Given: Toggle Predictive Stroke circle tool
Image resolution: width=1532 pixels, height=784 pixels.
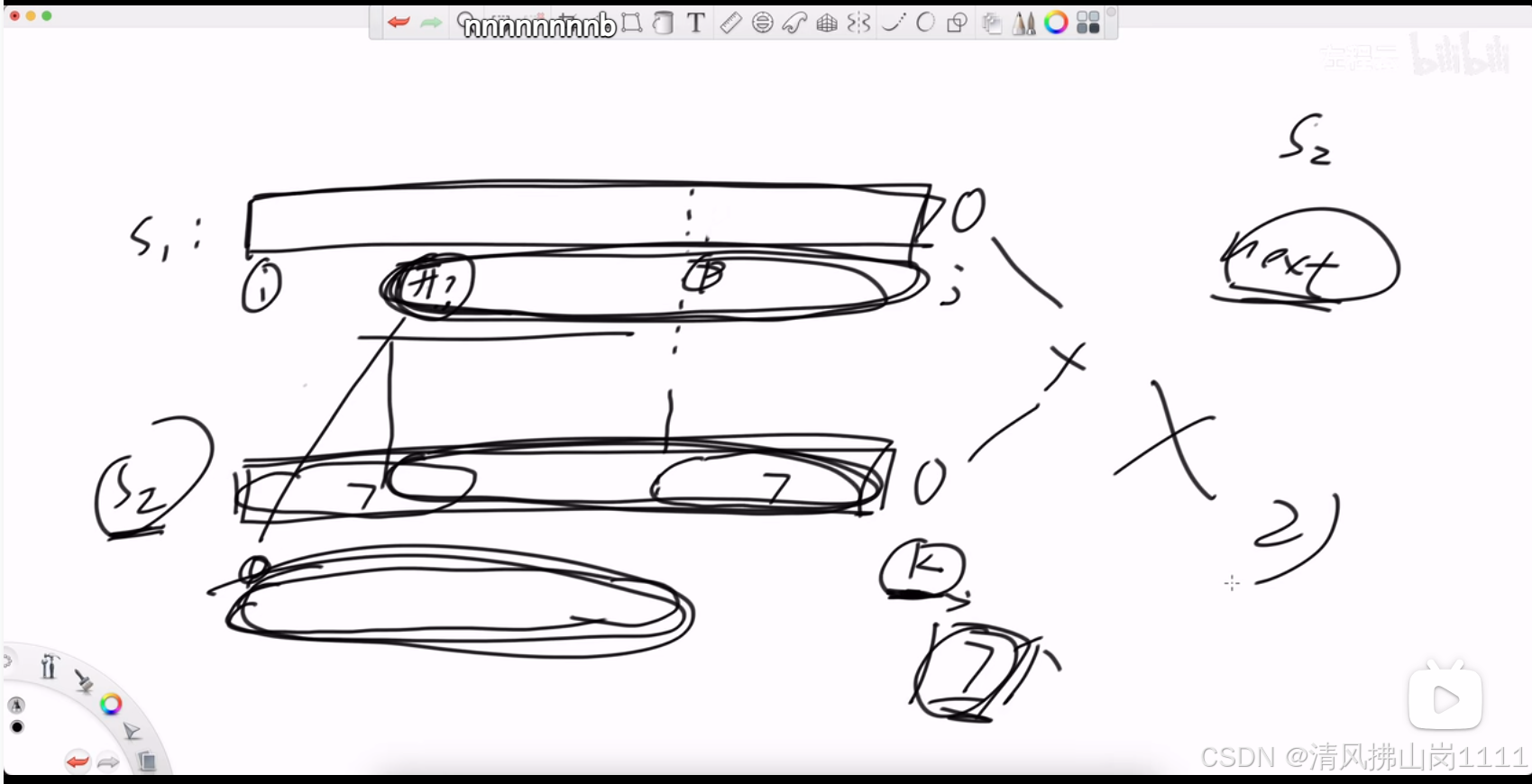Looking at the screenshot, I should coord(925,23).
